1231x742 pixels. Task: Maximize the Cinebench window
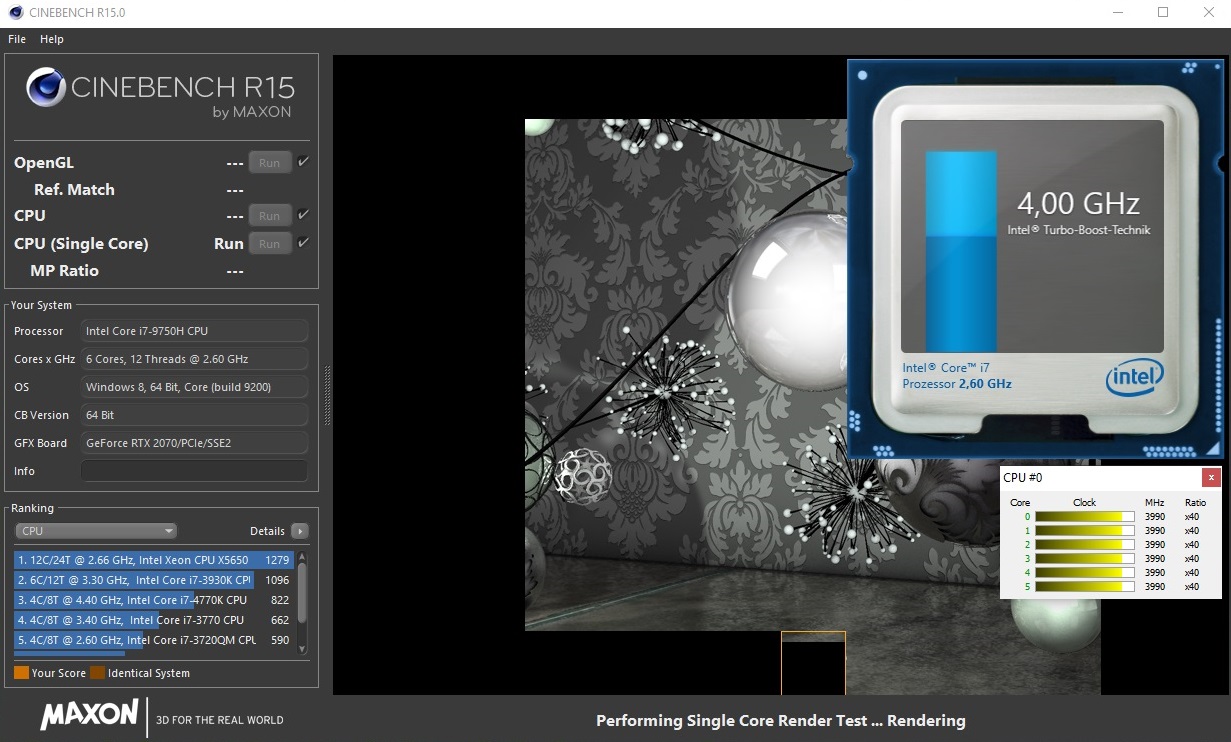pos(1163,12)
